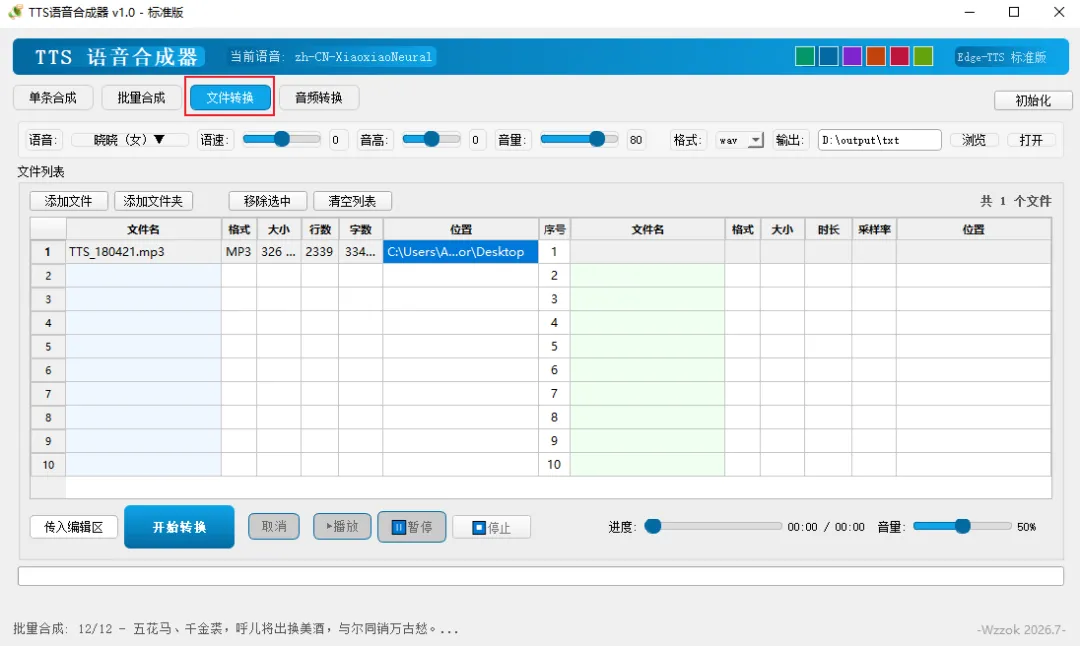Click the TTS app icon in title bar
Screen dimensions: 1080x646
pos(15,12)
